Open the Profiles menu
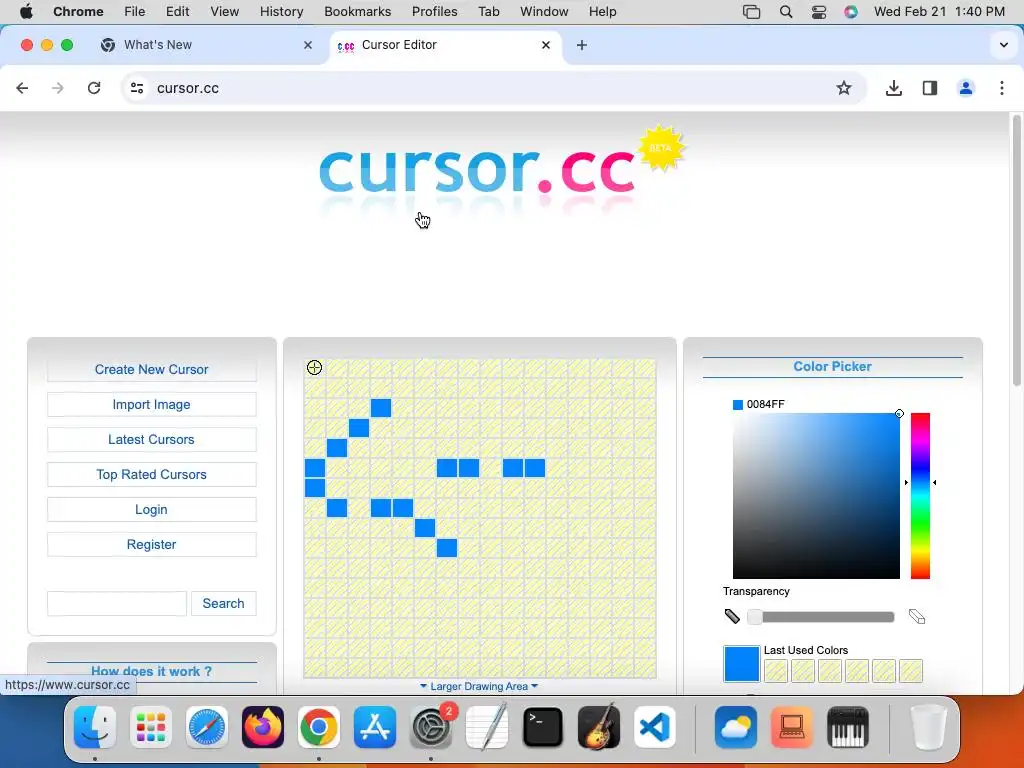1024x768 pixels. coord(434,12)
